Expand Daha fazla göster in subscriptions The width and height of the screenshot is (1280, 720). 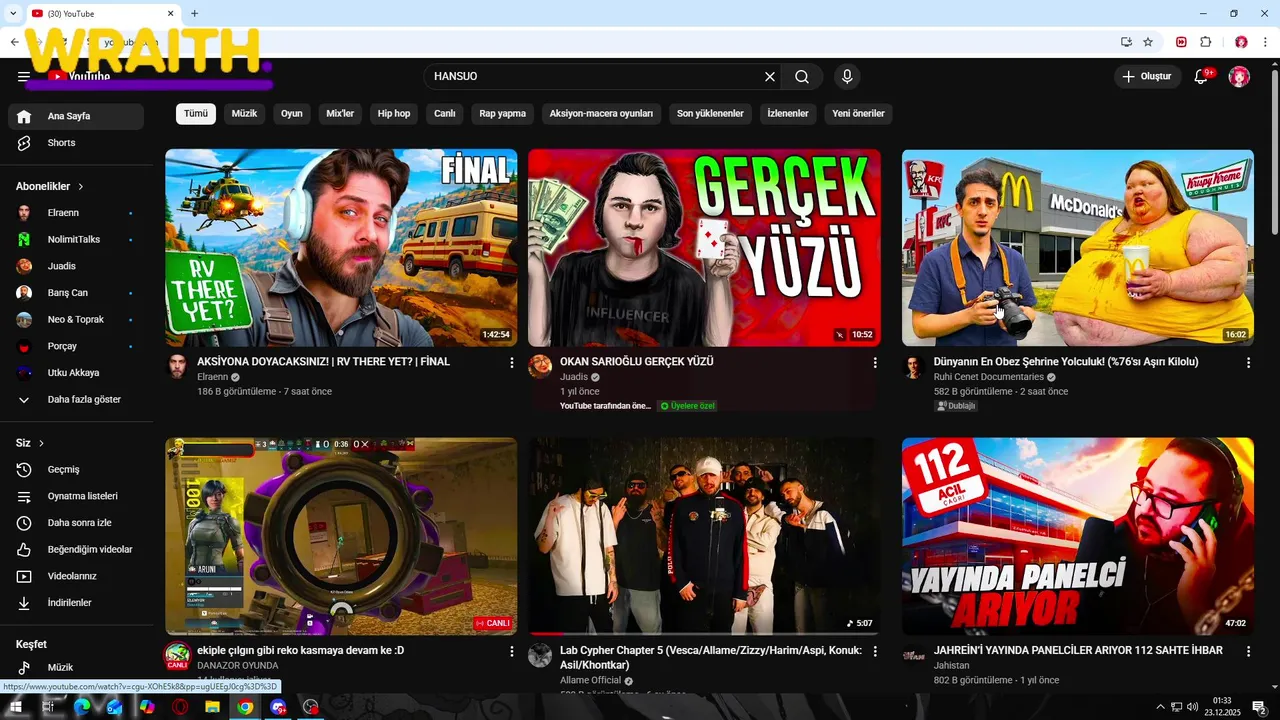click(x=76, y=400)
